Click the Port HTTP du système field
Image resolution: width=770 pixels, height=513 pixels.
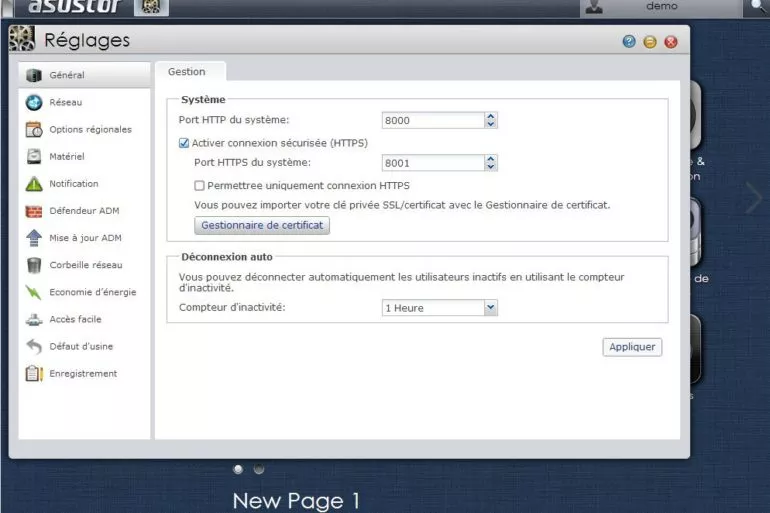(x=432, y=121)
